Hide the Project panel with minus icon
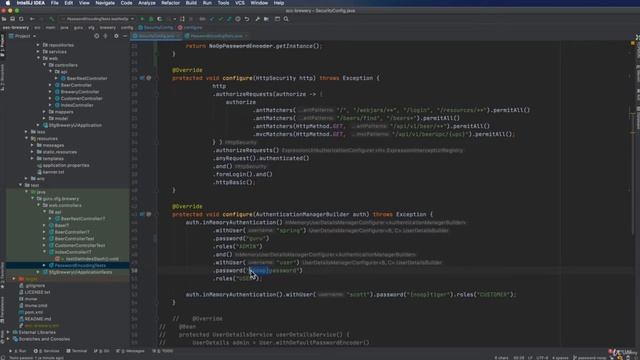 pyautogui.click(x=125, y=36)
